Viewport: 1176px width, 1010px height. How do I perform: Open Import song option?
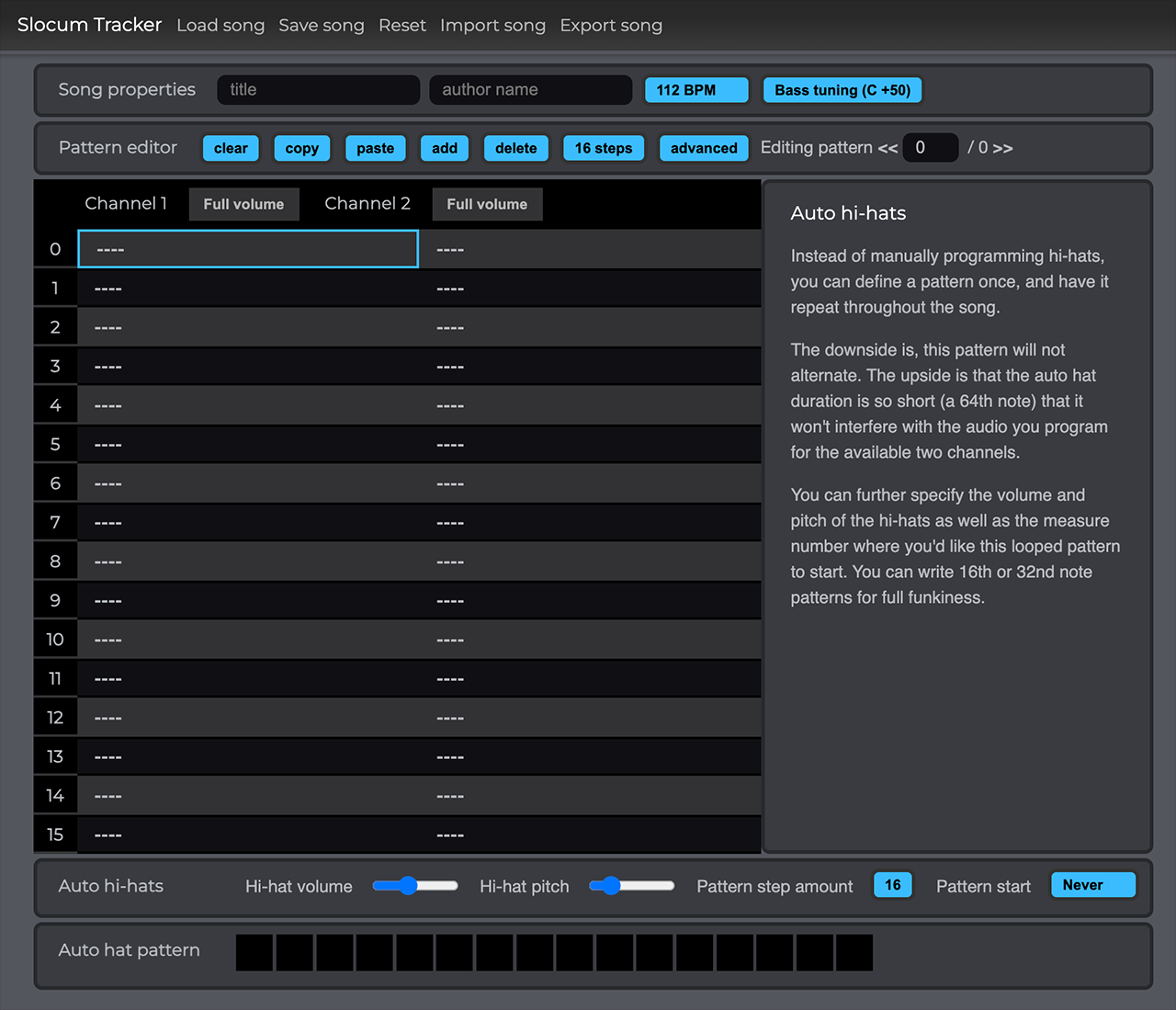pos(492,26)
